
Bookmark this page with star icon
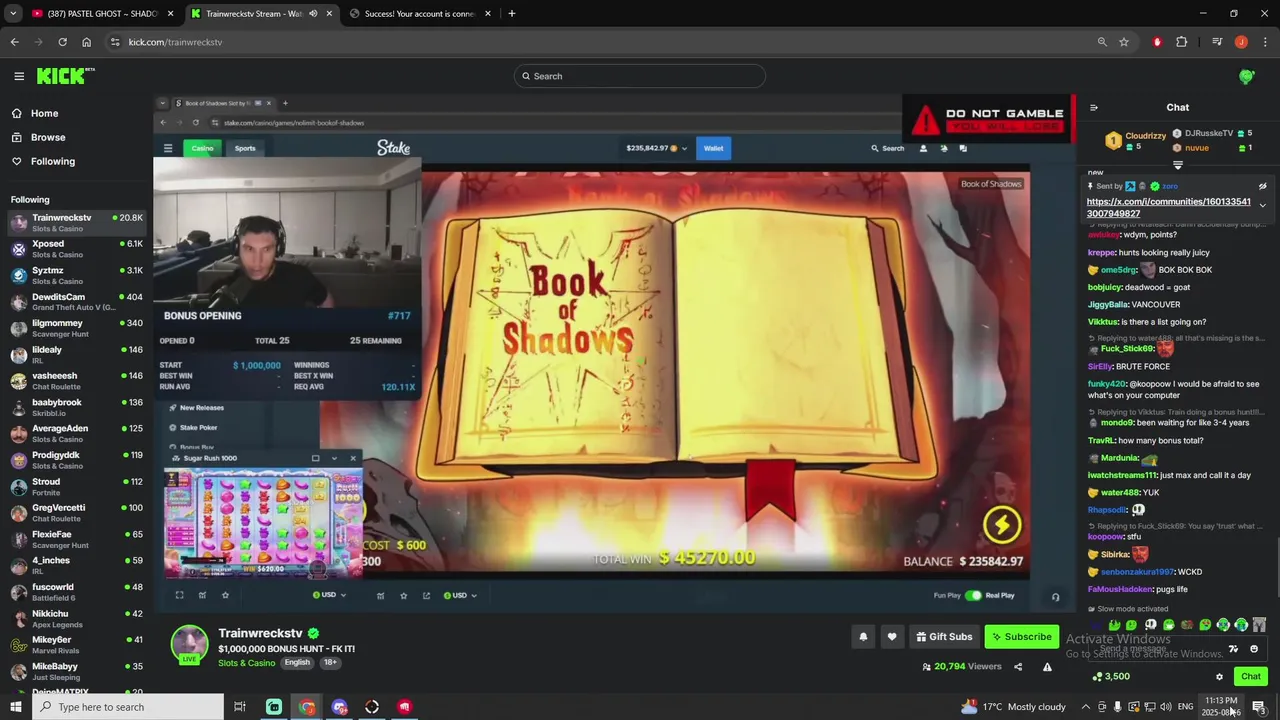point(1124,42)
